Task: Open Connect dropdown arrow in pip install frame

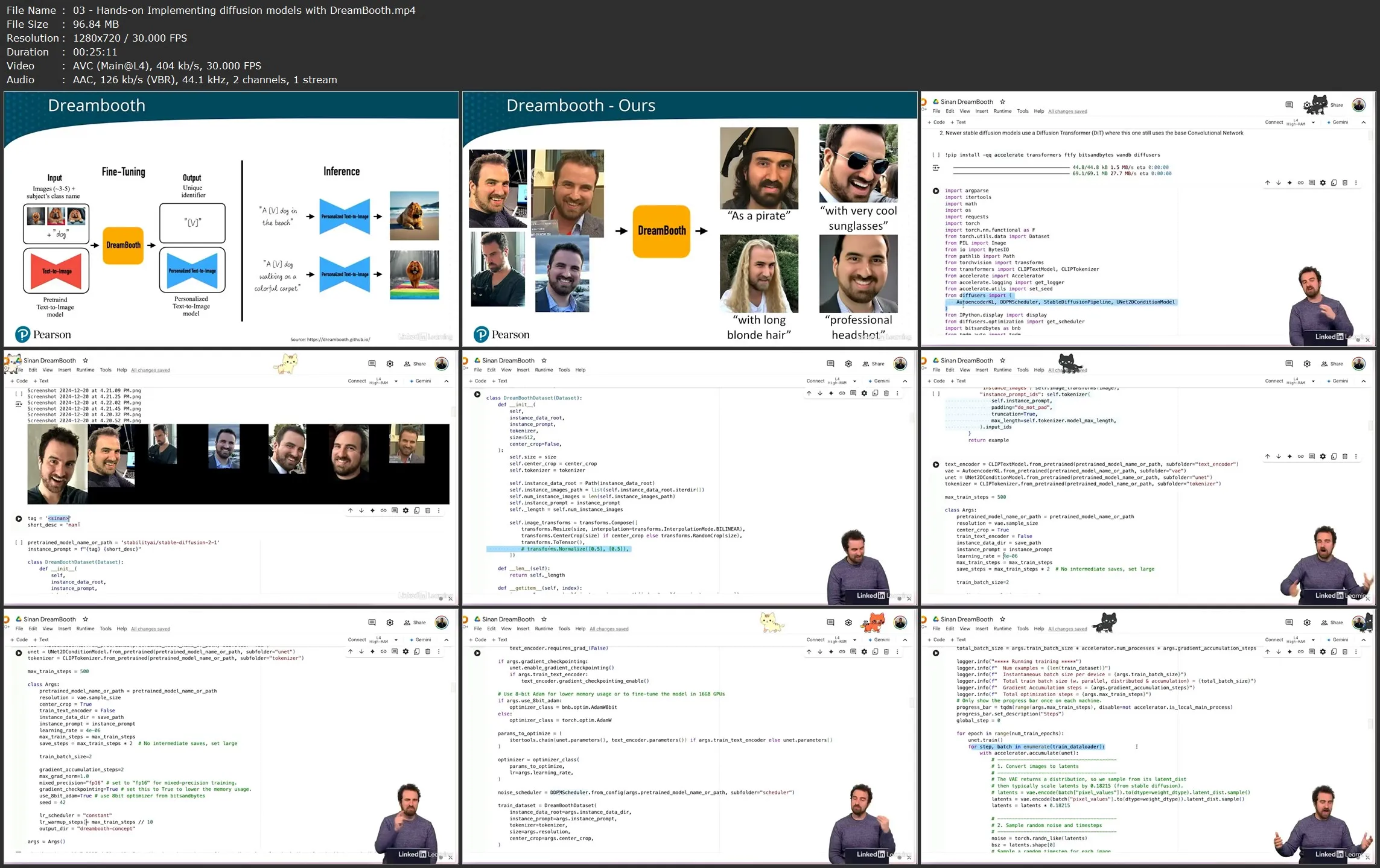Action: pyautogui.click(x=1313, y=122)
